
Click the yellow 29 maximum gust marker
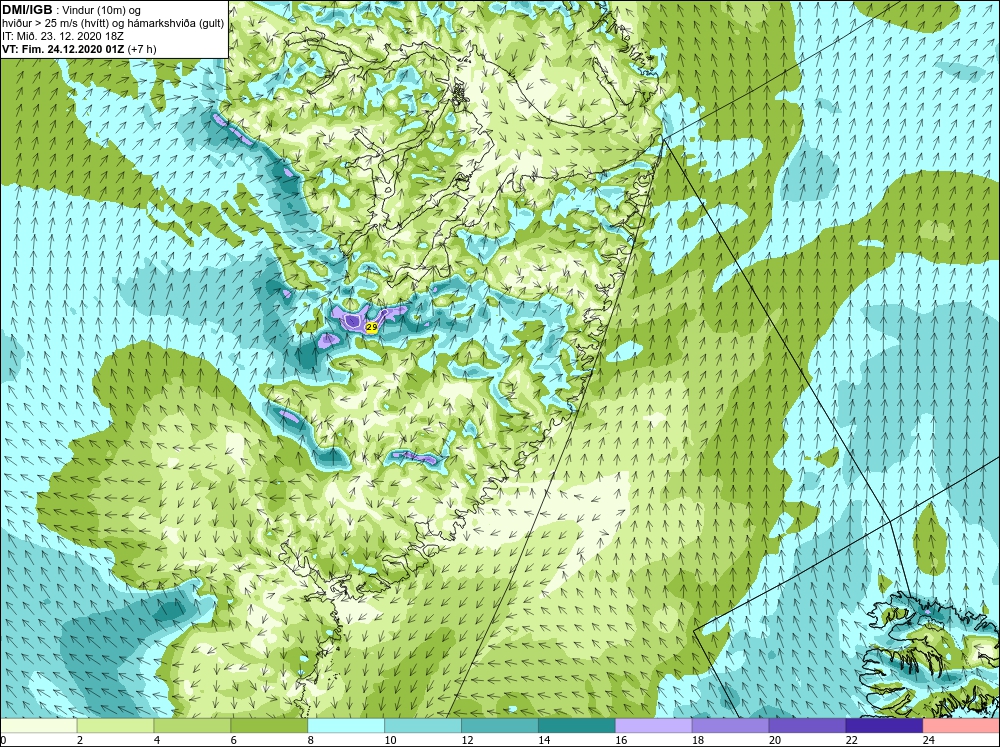coord(372,327)
